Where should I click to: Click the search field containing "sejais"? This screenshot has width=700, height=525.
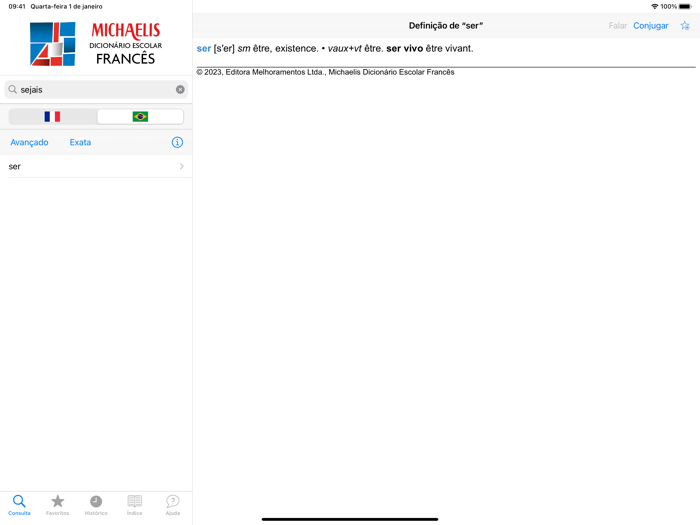(x=96, y=89)
